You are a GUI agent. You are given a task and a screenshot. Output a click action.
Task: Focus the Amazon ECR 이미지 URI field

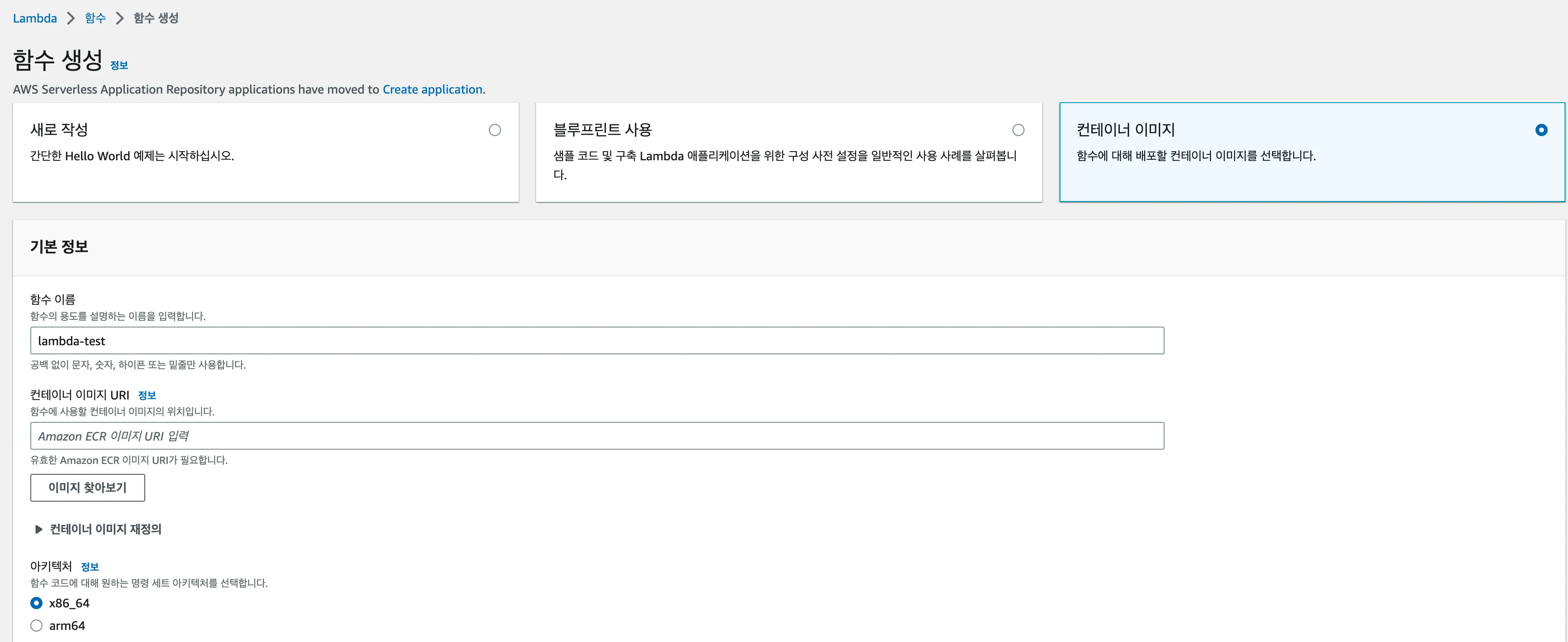[596, 436]
